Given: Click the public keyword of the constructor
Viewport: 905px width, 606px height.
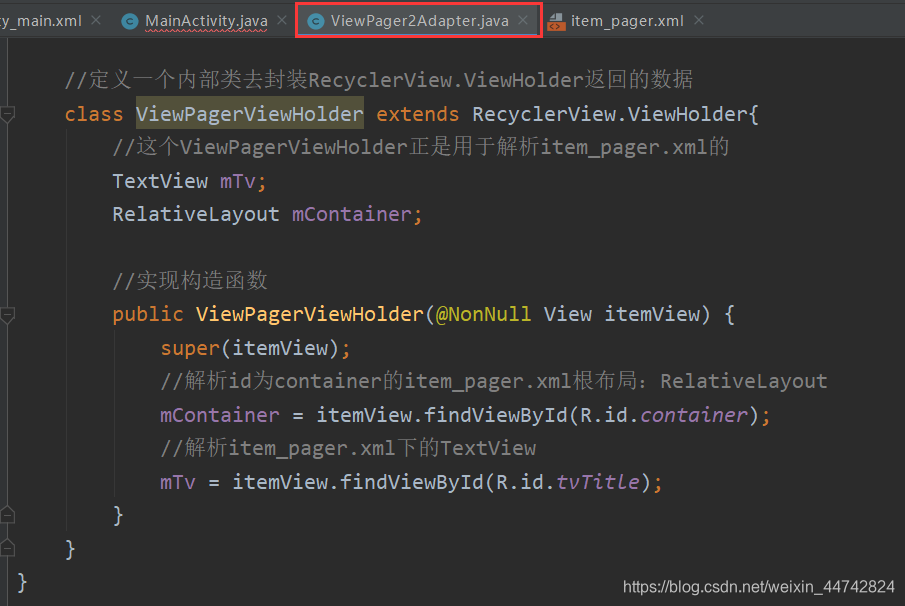Looking at the screenshot, I should pyautogui.click(x=148, y=315).
